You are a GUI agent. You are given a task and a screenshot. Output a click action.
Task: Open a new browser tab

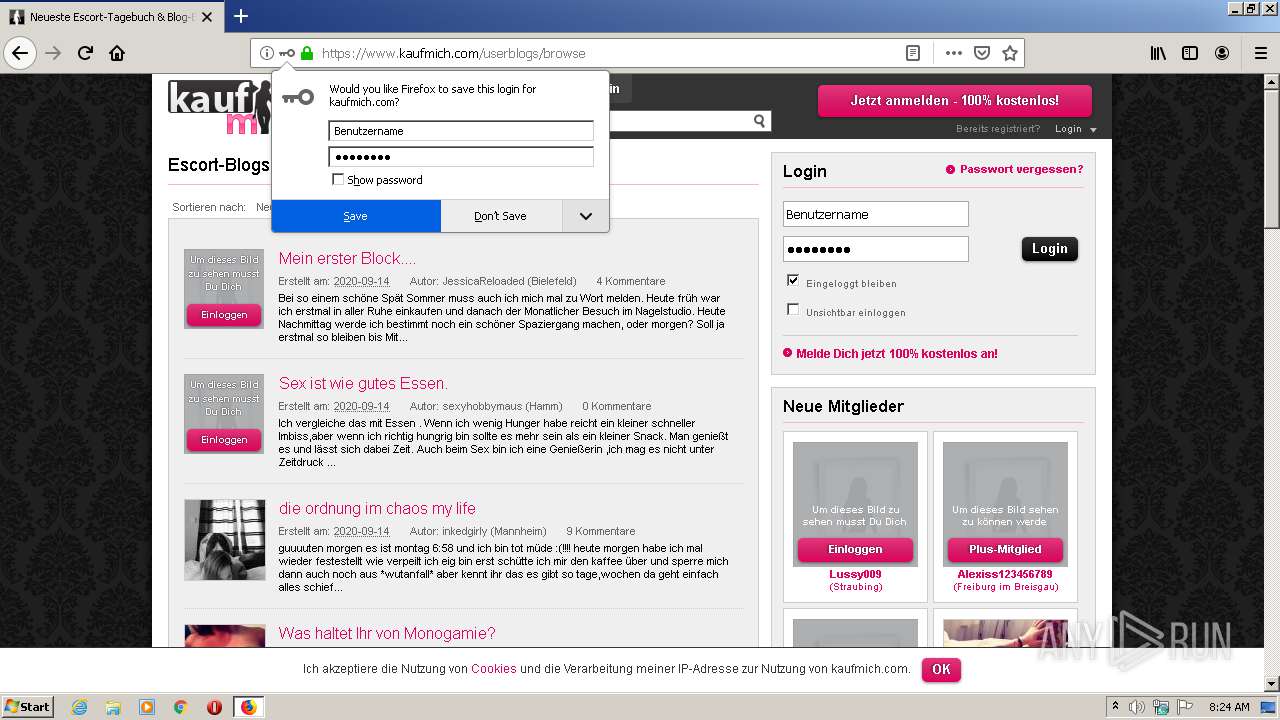241,16
